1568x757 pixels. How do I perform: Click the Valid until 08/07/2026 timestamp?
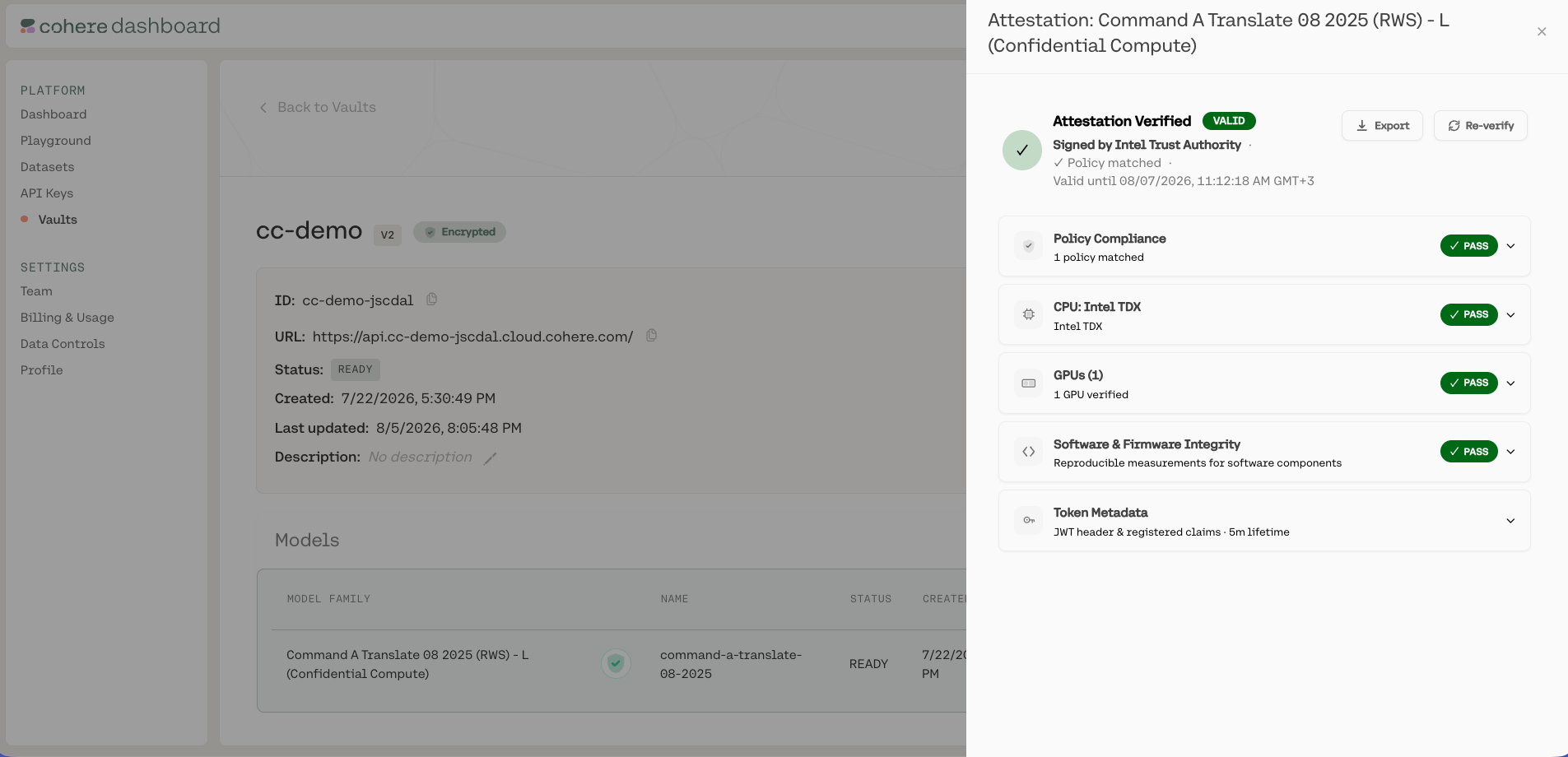[x=1184, y=181]
